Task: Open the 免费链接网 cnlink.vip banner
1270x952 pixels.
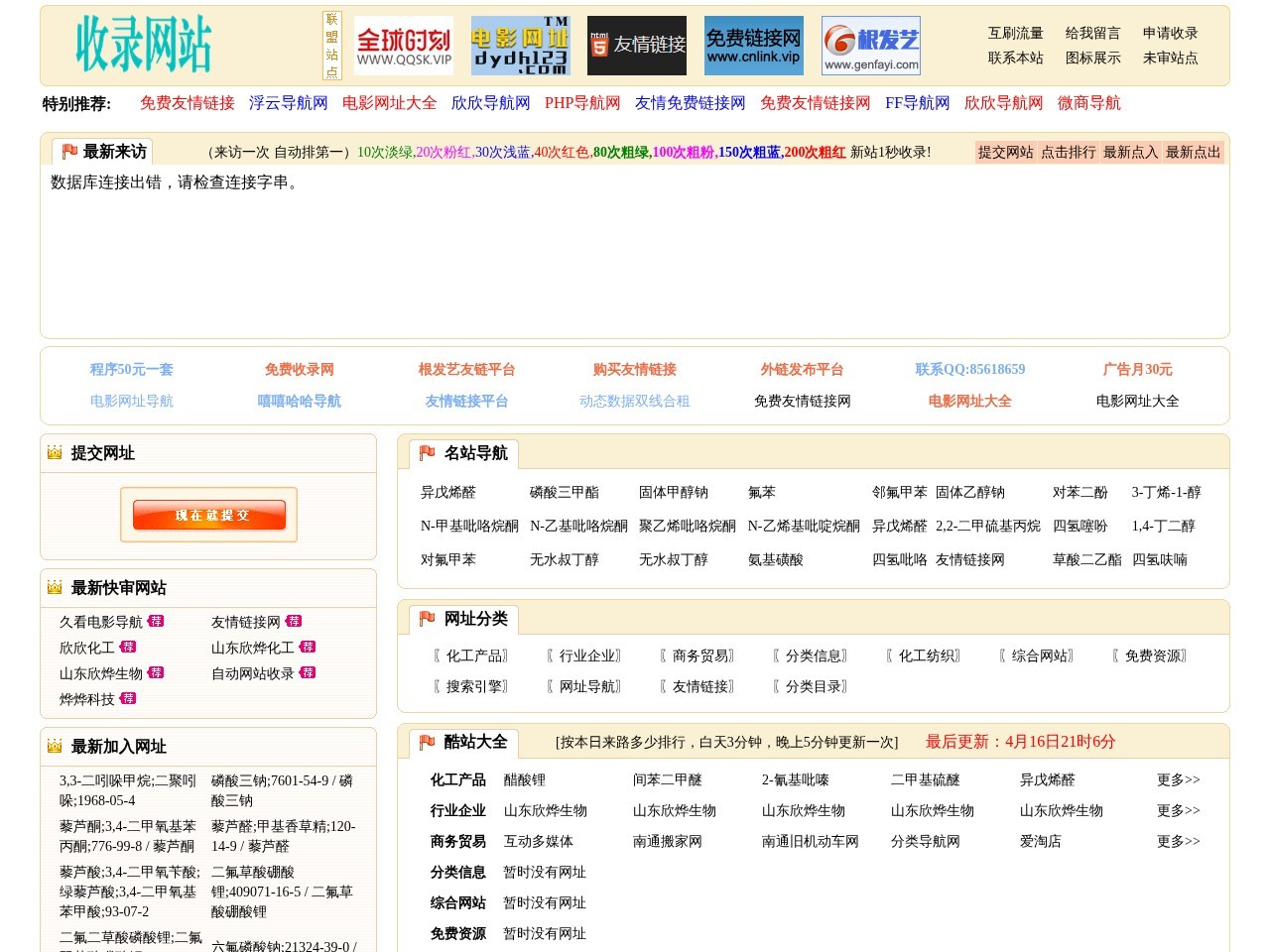Action: point(753,46)
